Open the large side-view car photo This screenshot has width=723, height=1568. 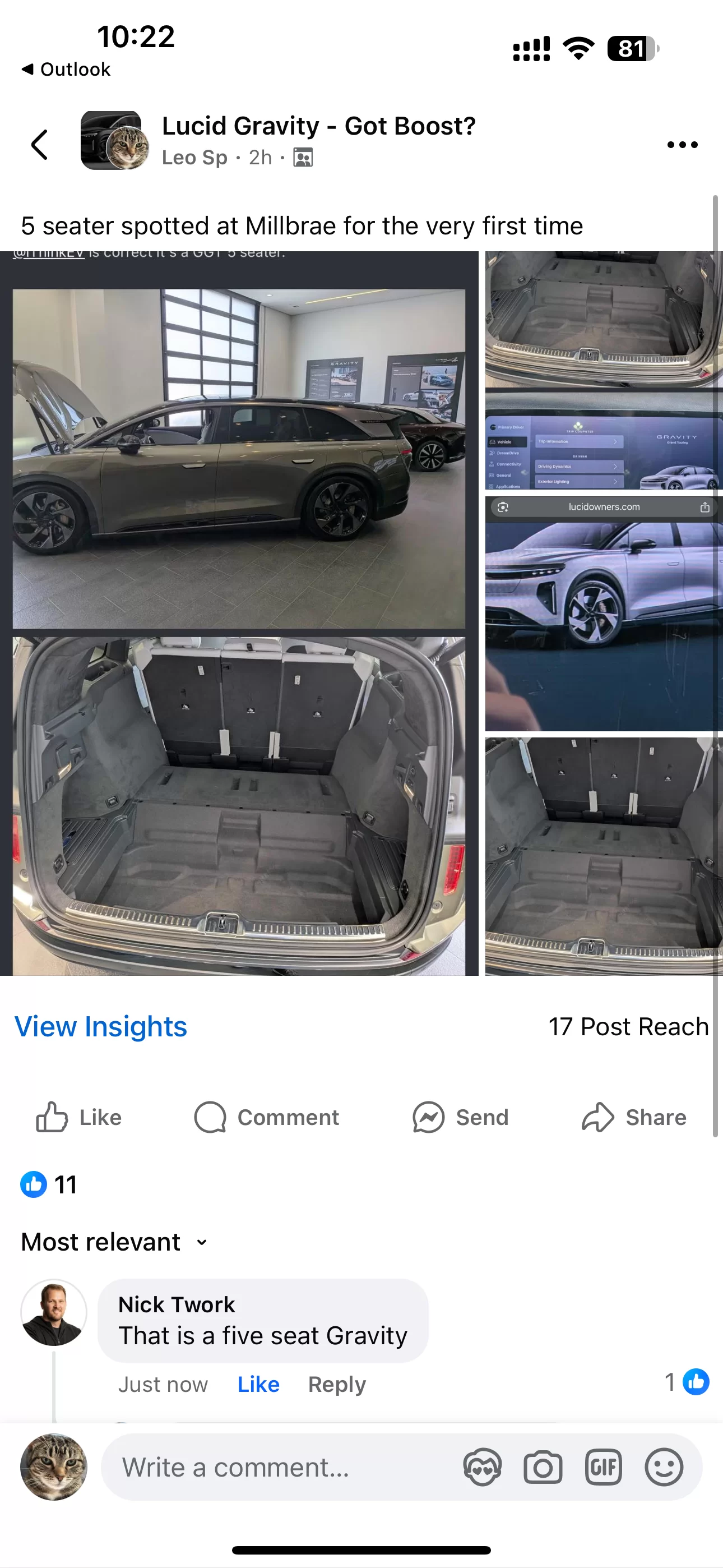(239, 459)
